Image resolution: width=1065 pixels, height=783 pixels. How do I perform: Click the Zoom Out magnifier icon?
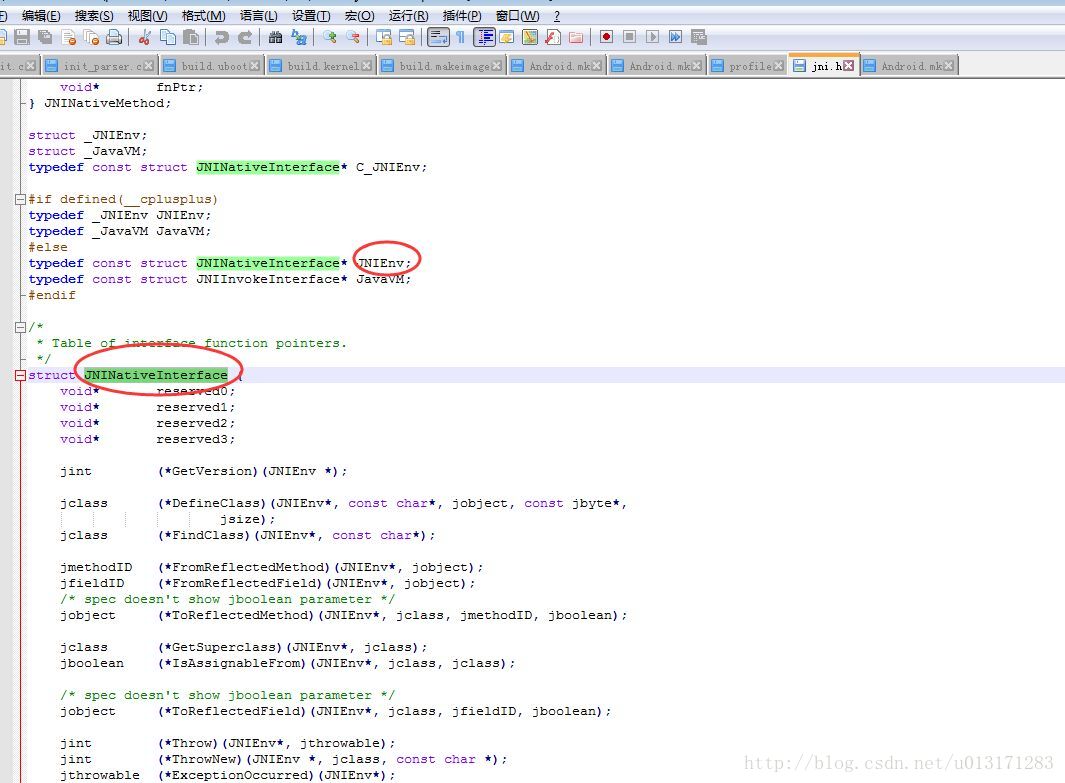tap(353, 37)
